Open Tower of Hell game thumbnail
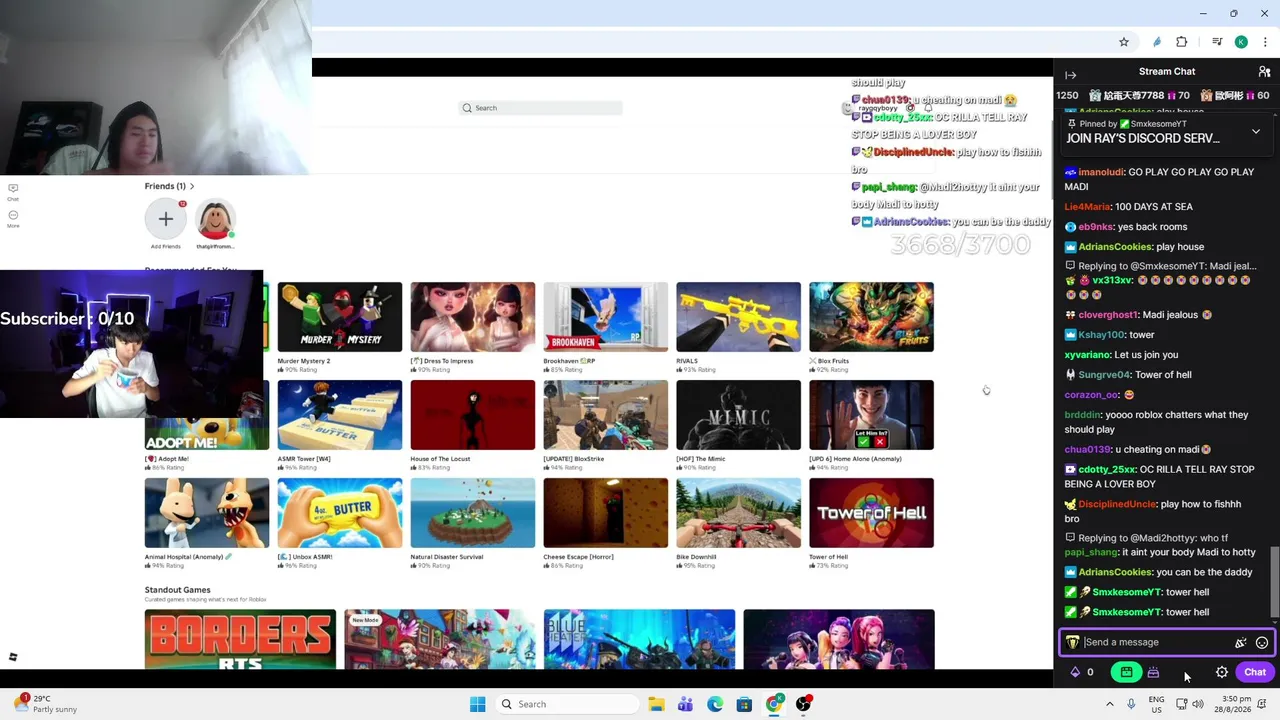Image resolution: width=1280 pixels, height=720 pixels. [872, 513]
